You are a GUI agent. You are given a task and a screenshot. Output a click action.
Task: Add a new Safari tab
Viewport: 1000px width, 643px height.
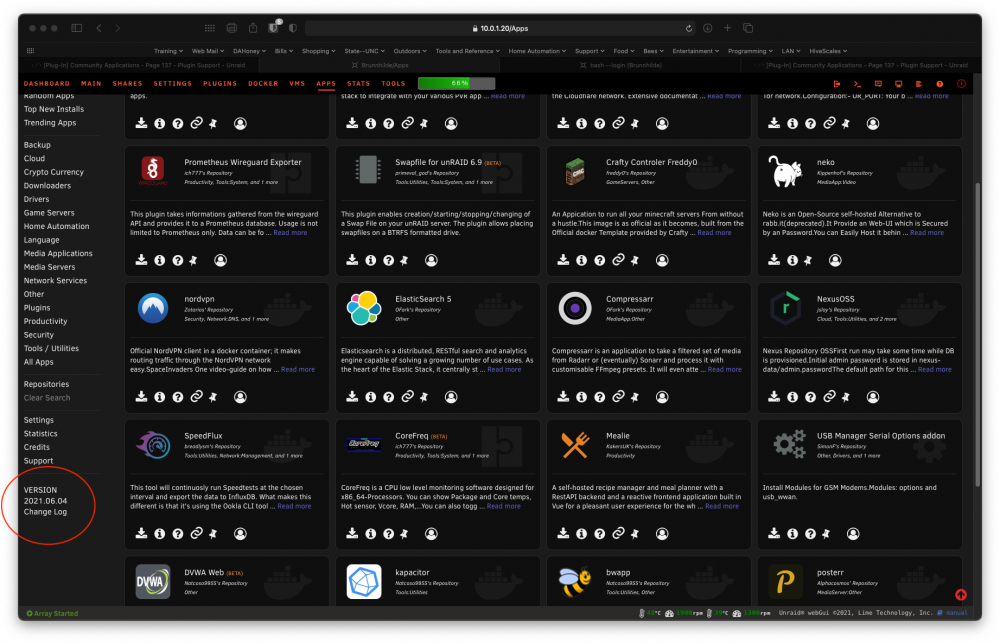(x=727, y=28)
